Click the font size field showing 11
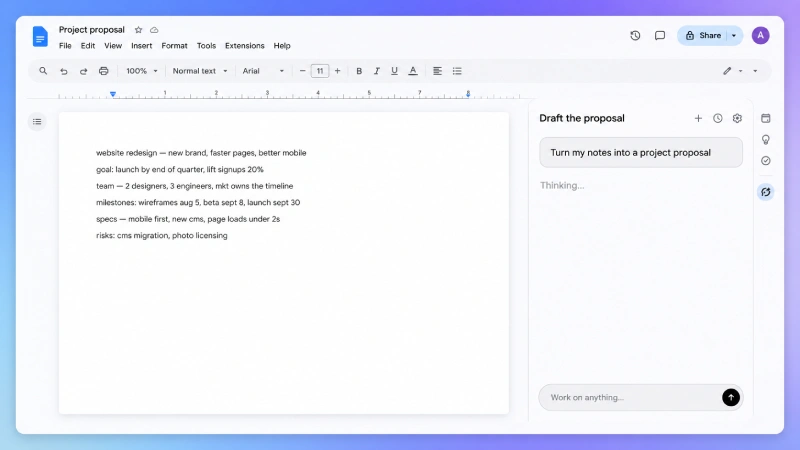This screenshot has width=800, height=450. [x=320, y=71]
